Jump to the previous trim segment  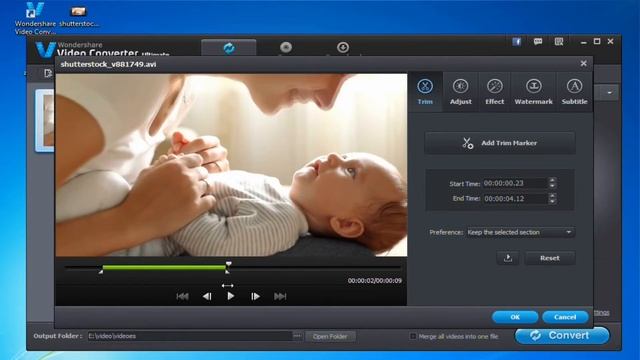182,296
